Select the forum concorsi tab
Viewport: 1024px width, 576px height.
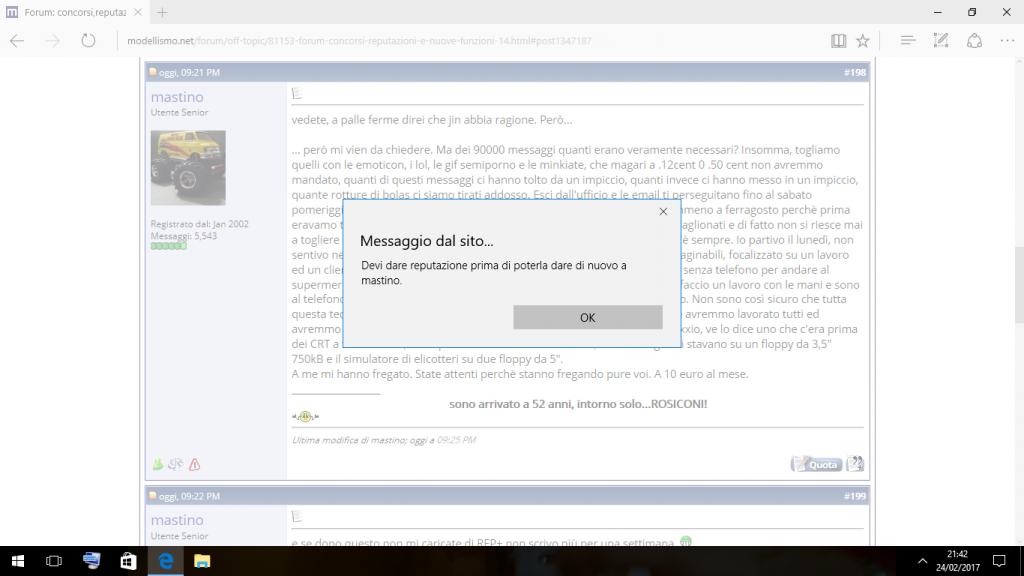click(x=75, y=12)
